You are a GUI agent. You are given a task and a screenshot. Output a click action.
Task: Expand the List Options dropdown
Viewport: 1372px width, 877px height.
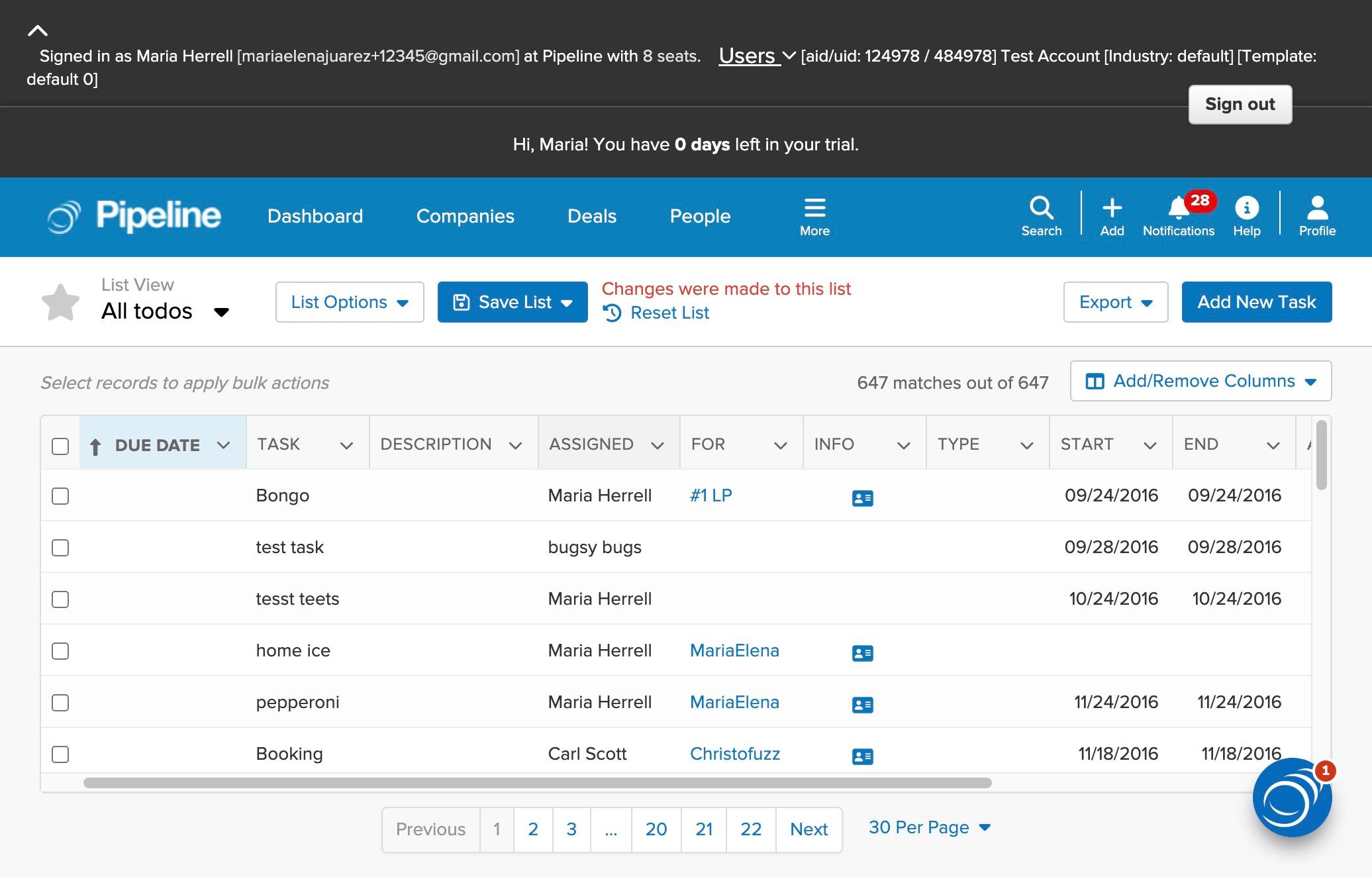[x=349, y=302]
